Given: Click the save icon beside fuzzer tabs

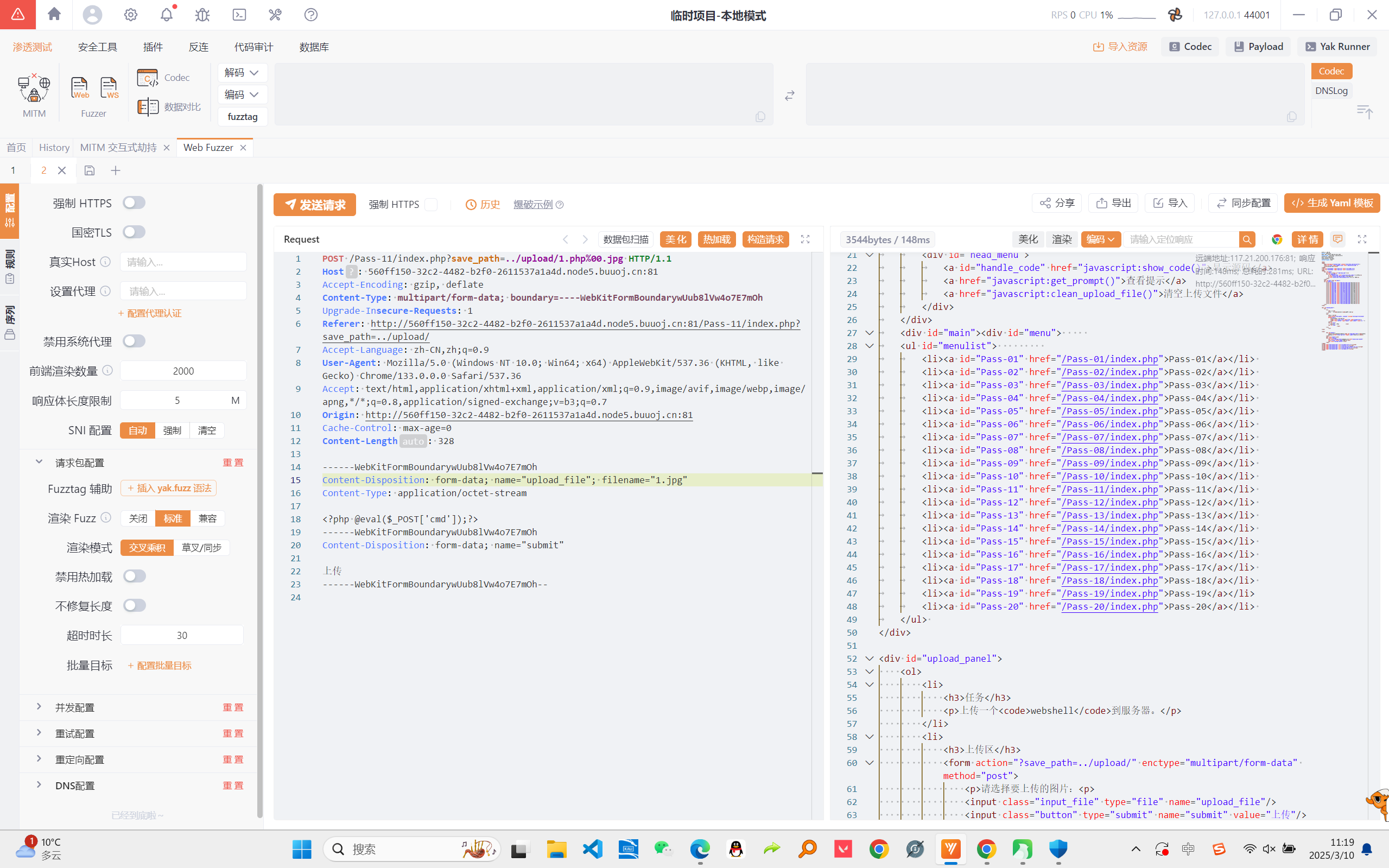Looking at the screenshot, I should pyautogui.click(x=90, y=170).
